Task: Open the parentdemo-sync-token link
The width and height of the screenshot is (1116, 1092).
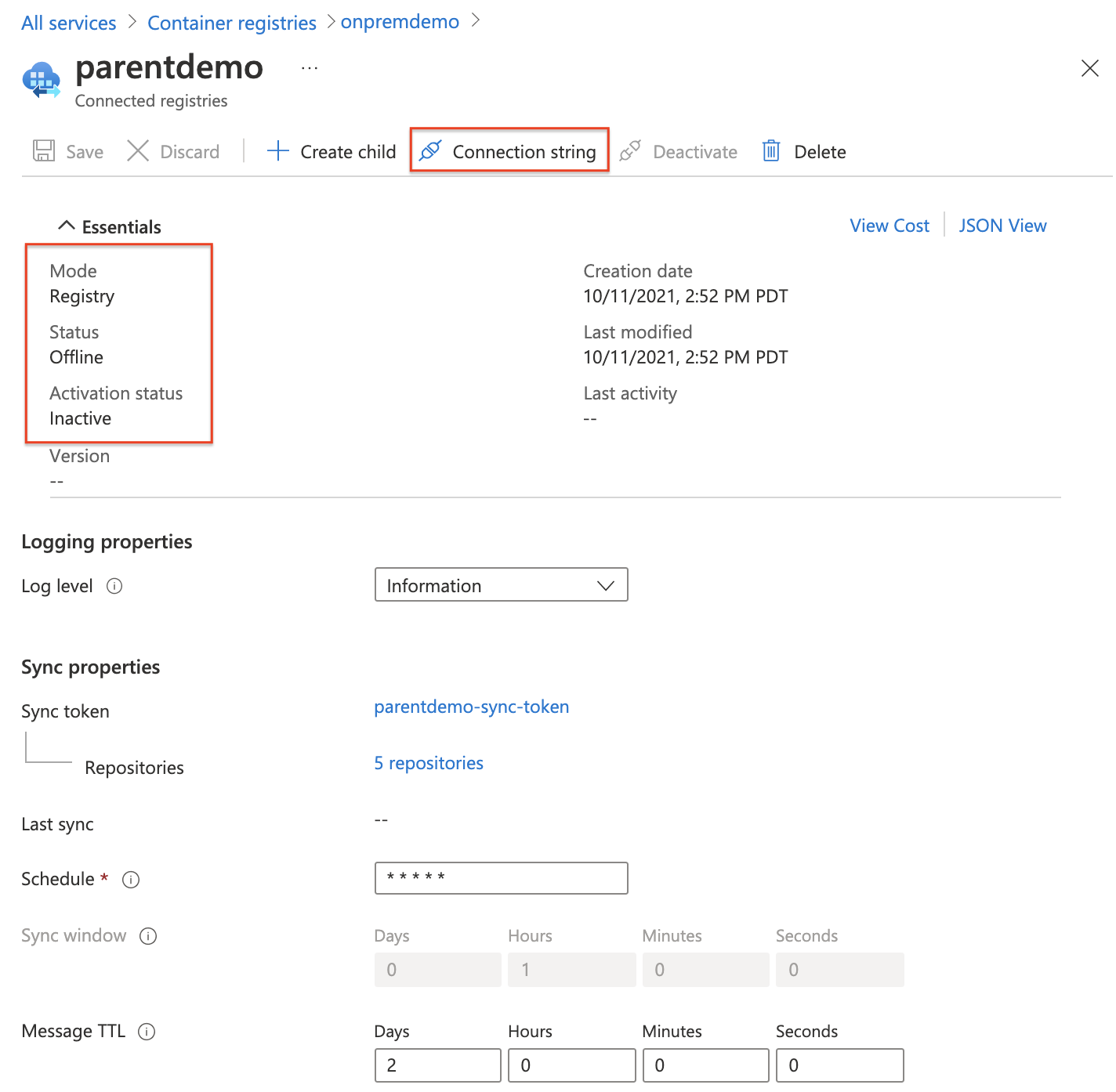Action: (x=472, y=707)
